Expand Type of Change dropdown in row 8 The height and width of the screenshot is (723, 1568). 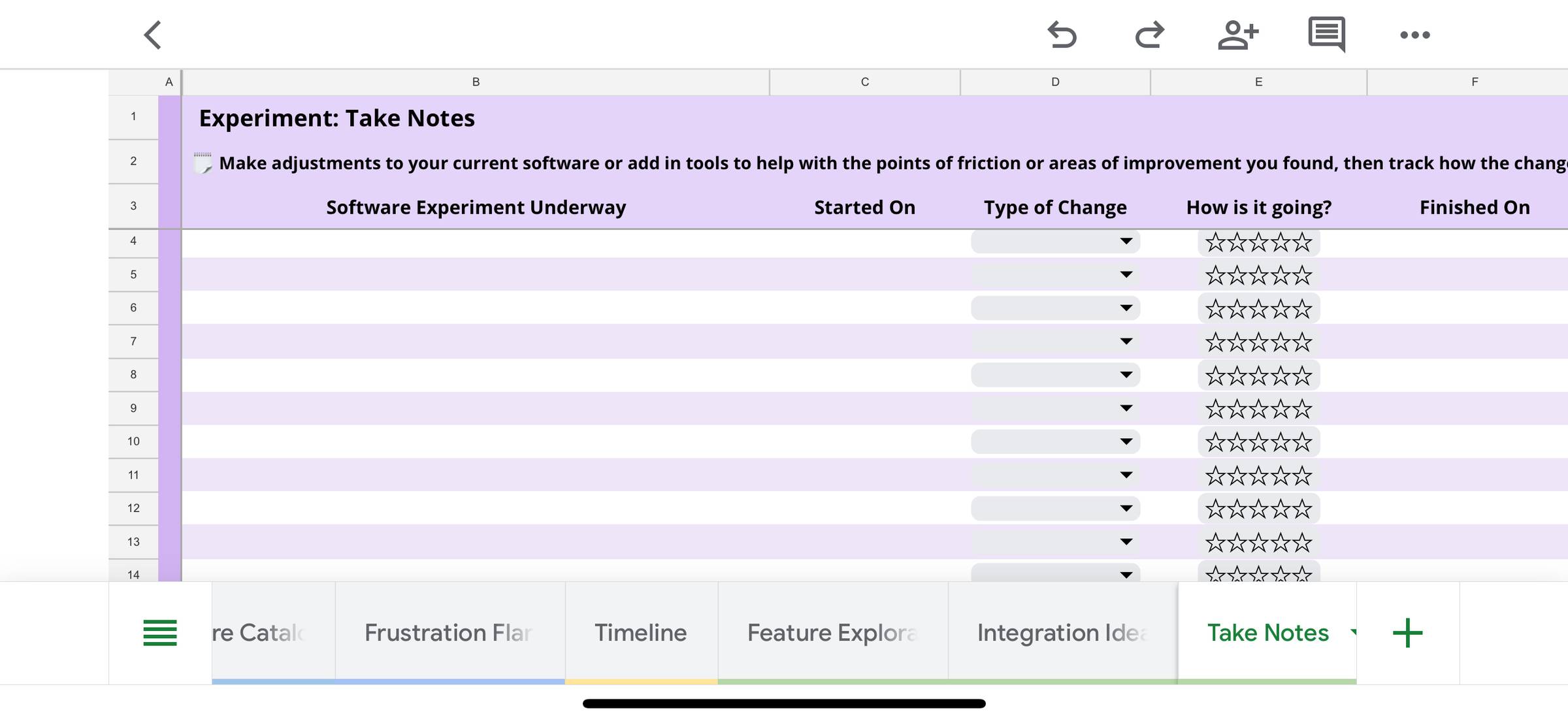1126,375
